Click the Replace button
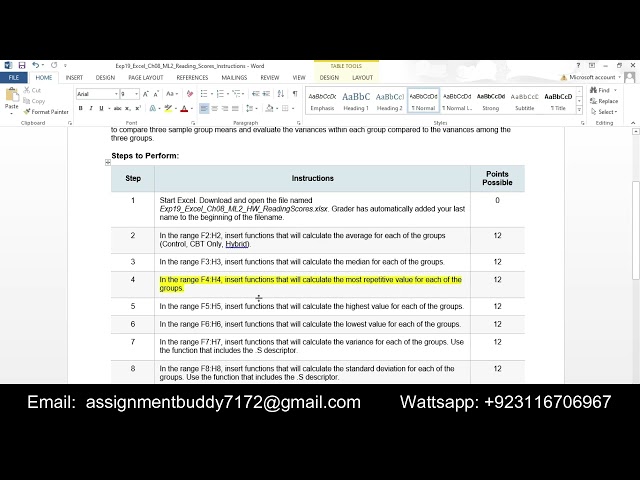The height and width of the screenshot is (480, 640). click(604, 101)
